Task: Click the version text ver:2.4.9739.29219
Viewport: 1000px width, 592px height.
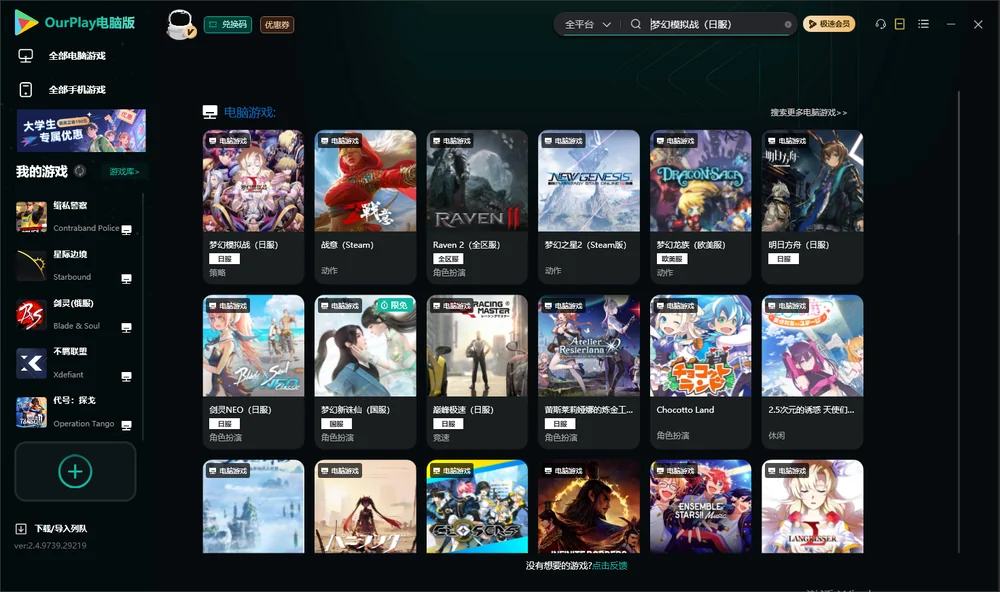Action: tap(50, 546)
